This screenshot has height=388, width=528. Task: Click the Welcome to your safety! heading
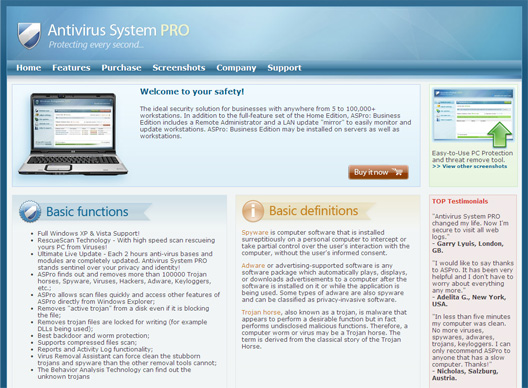coord(192,92)
